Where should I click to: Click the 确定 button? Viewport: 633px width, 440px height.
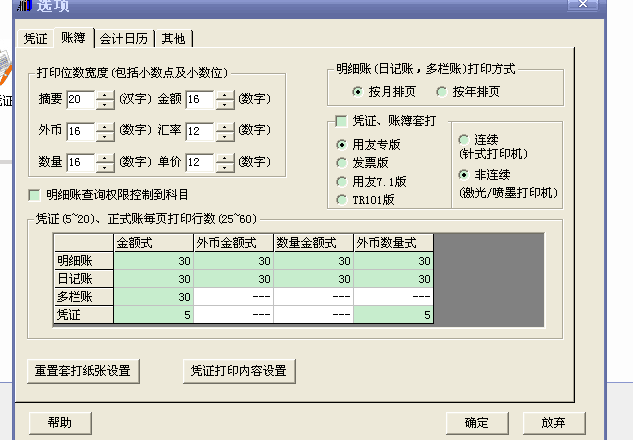point(477,423)
